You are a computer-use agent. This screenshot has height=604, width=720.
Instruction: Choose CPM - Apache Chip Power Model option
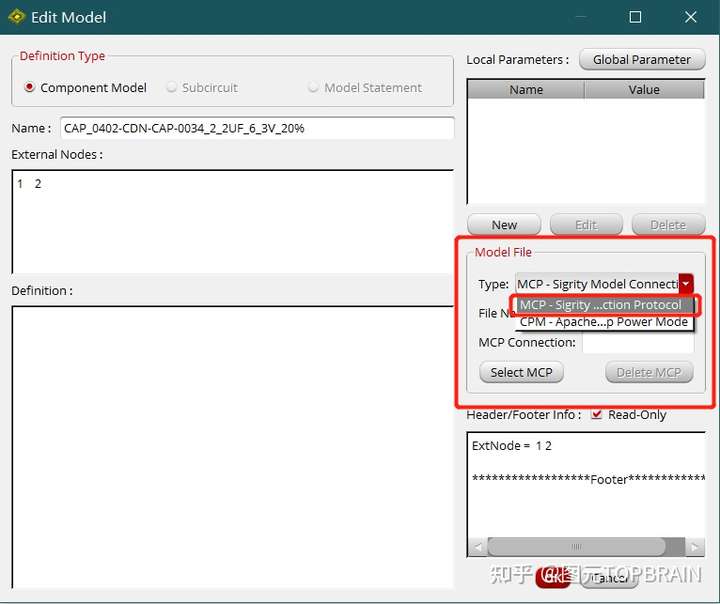click(x=604, y=322)
